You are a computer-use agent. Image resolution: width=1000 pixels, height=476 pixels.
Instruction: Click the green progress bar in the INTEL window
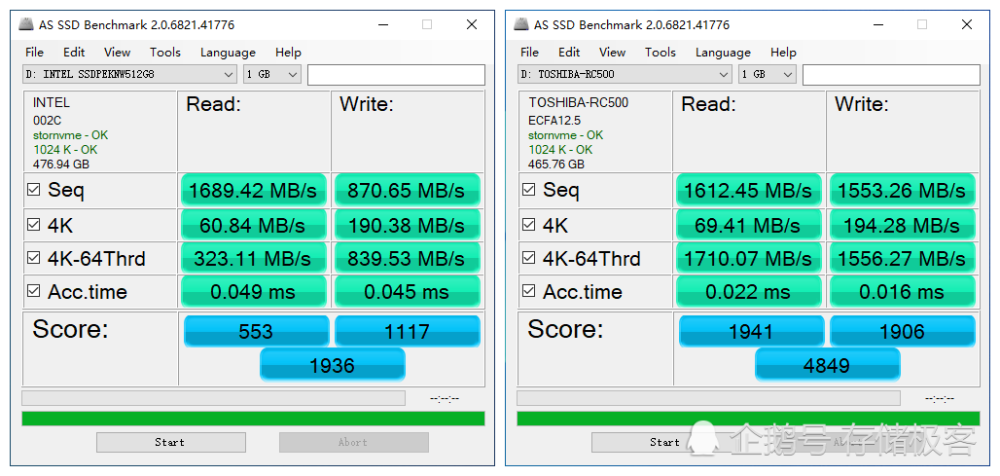253,419
